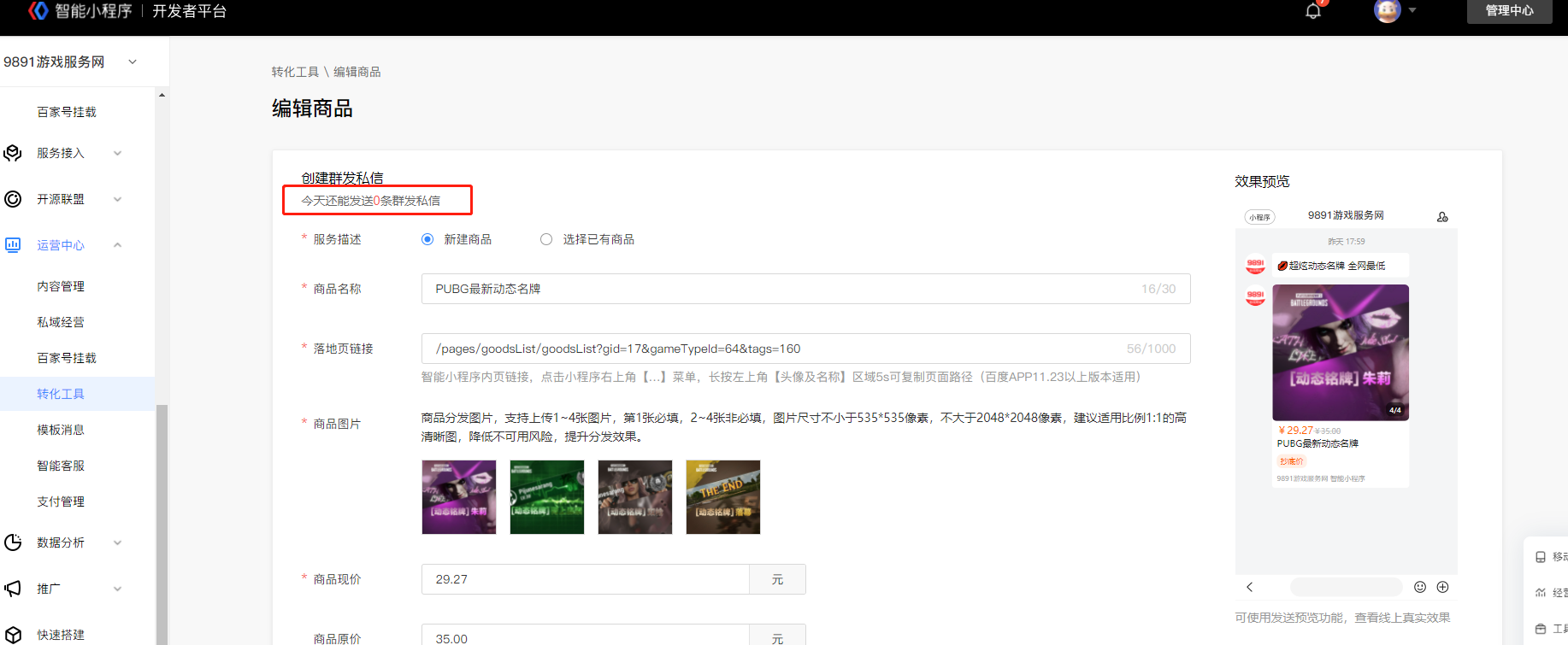Select the first purple 朱莉 product image
This screenshot has height=645, width=1568.
(x=459, y=497)
